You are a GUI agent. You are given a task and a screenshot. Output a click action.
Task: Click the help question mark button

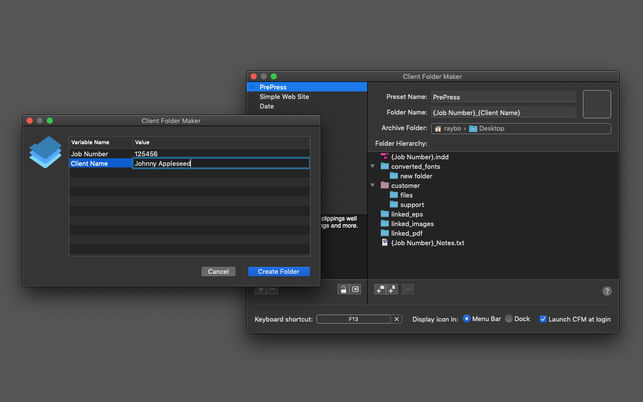coord(606,291)
